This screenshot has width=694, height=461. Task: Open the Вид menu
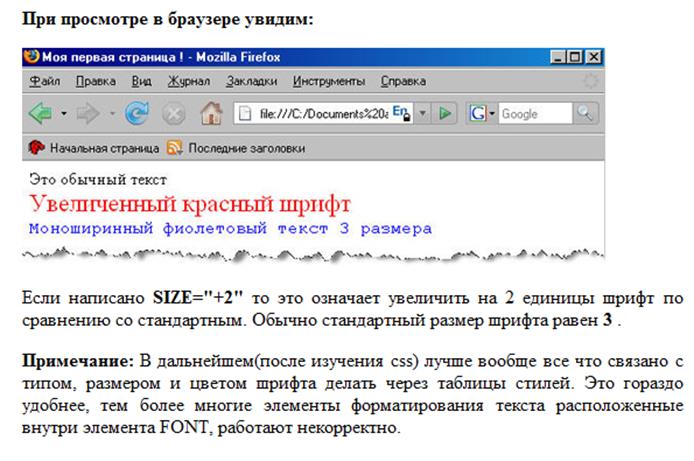pyautogui.click(x=142, y=81)
